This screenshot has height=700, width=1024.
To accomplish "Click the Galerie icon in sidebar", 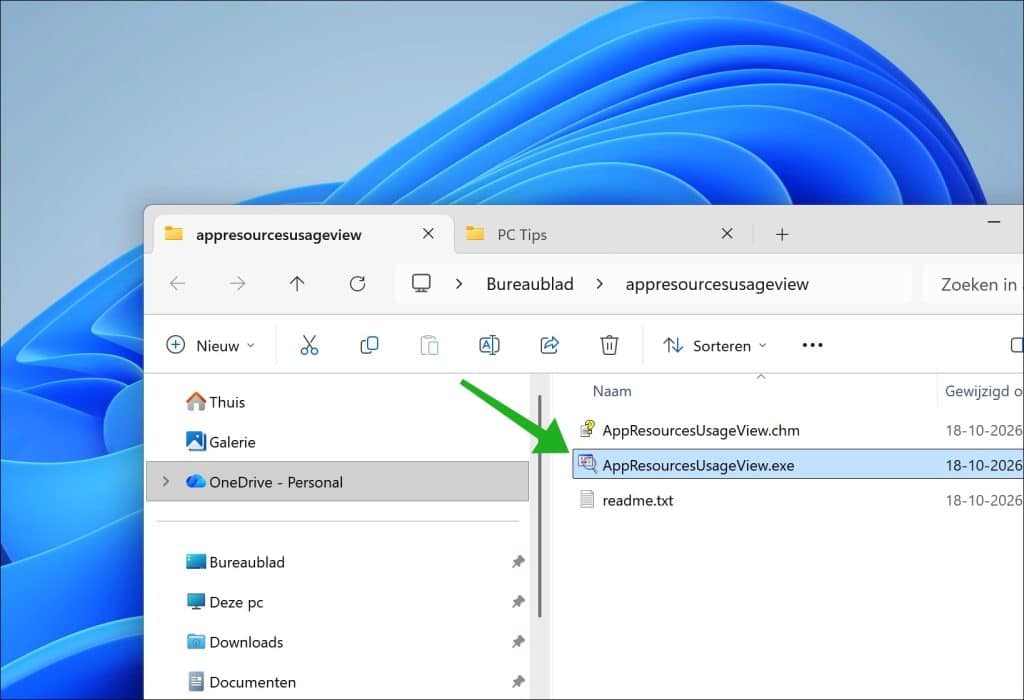I will 195,441.
